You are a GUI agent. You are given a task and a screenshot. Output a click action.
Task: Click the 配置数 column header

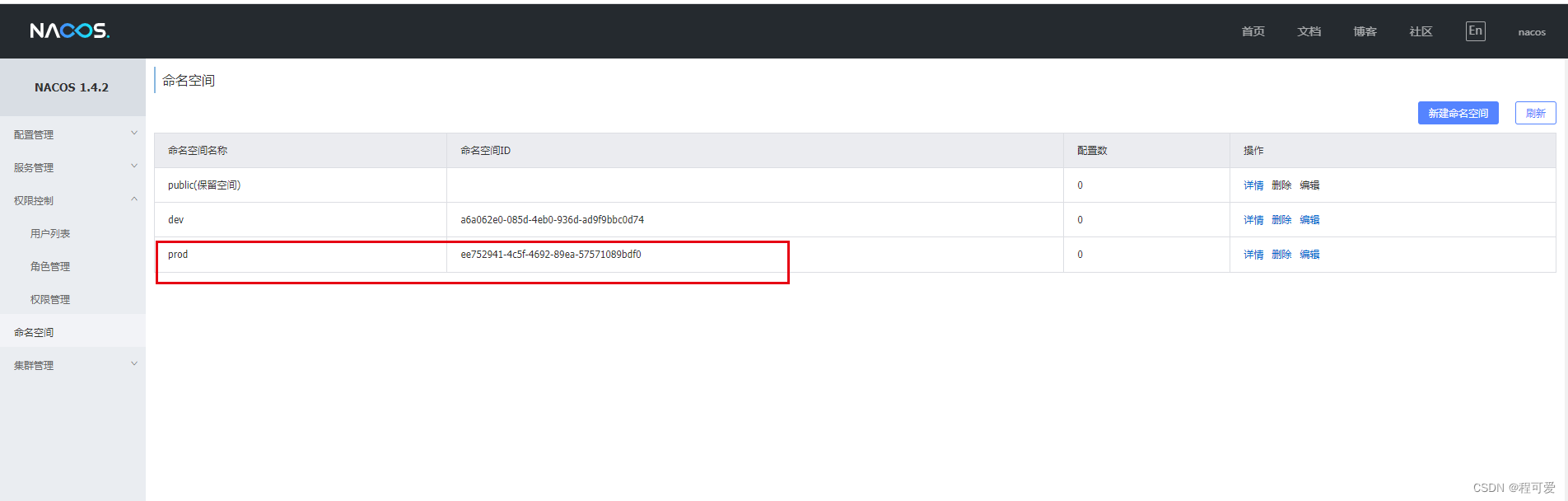pos(1092,151)
